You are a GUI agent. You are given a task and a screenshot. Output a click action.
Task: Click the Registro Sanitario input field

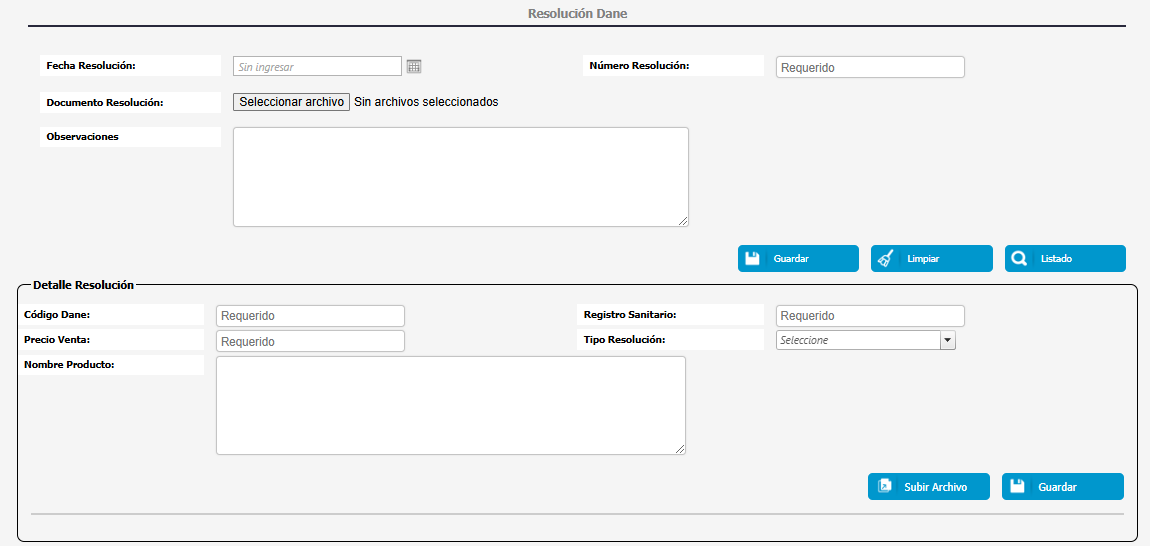(870, 316)
